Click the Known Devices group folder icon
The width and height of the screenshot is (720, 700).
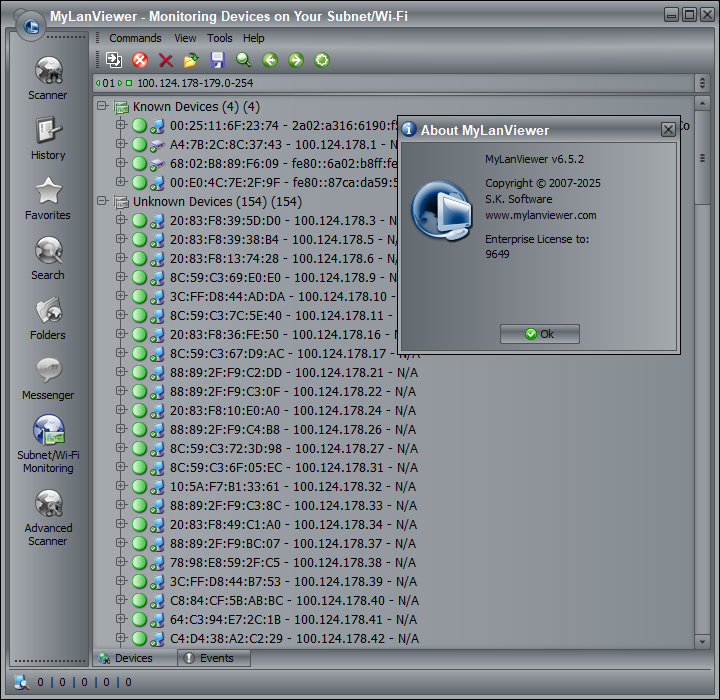[x=121, y=107]
